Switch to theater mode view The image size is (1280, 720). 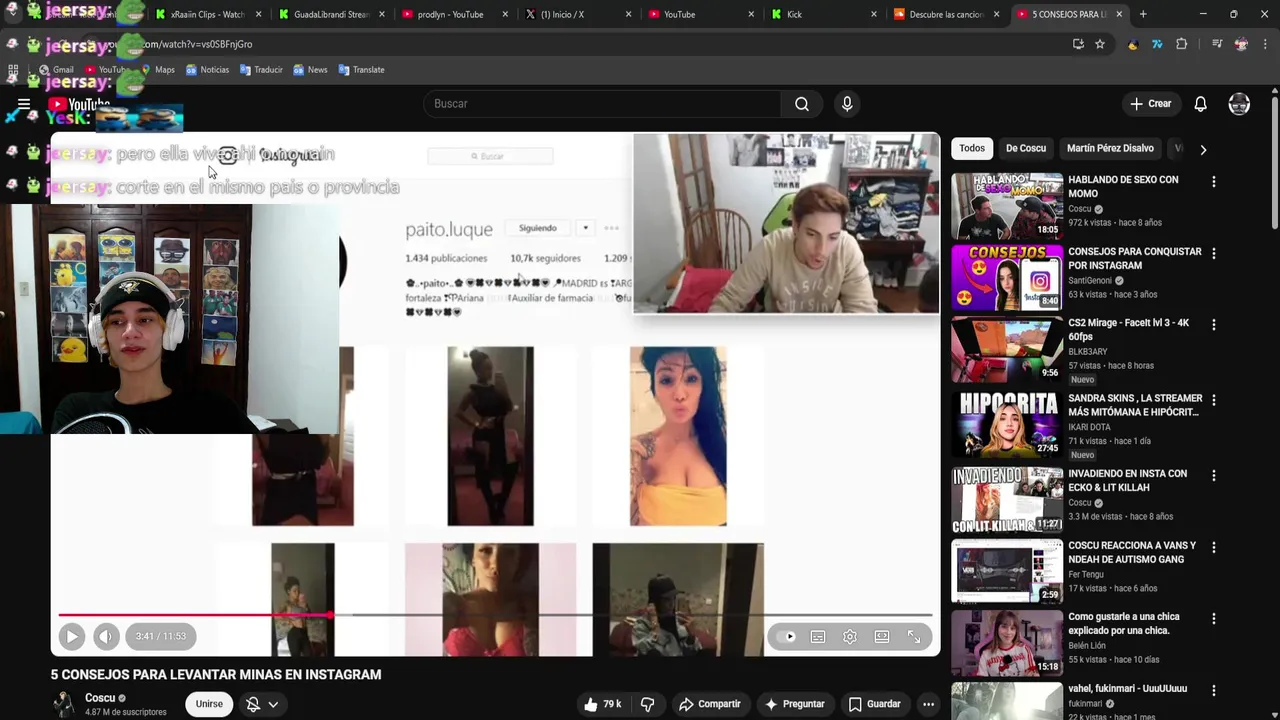click(x=882, y=637)
